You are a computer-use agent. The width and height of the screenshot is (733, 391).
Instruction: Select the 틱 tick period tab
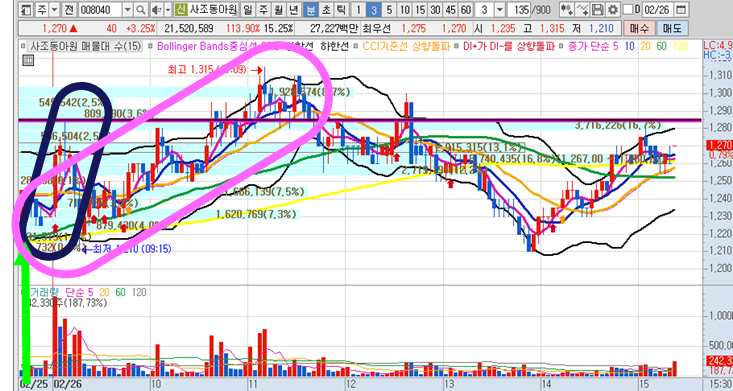pos(341,9)
